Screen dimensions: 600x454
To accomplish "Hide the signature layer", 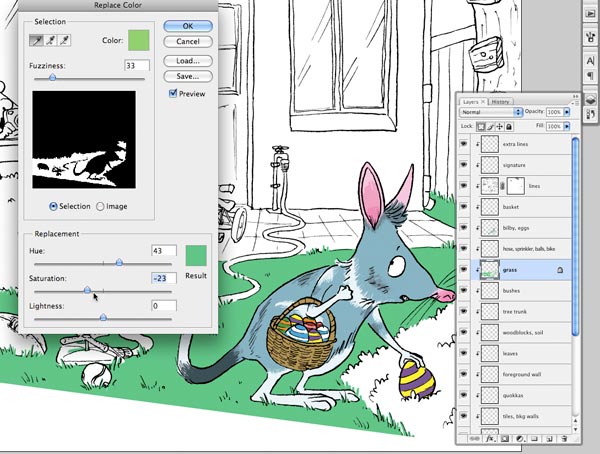I will point(464,165).
